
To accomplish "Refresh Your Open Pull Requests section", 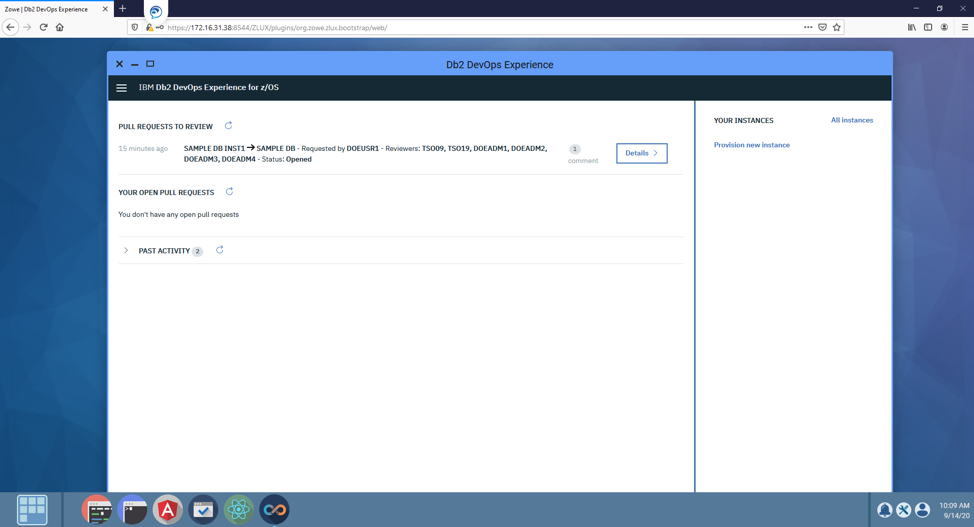I will tap(229, 191).
